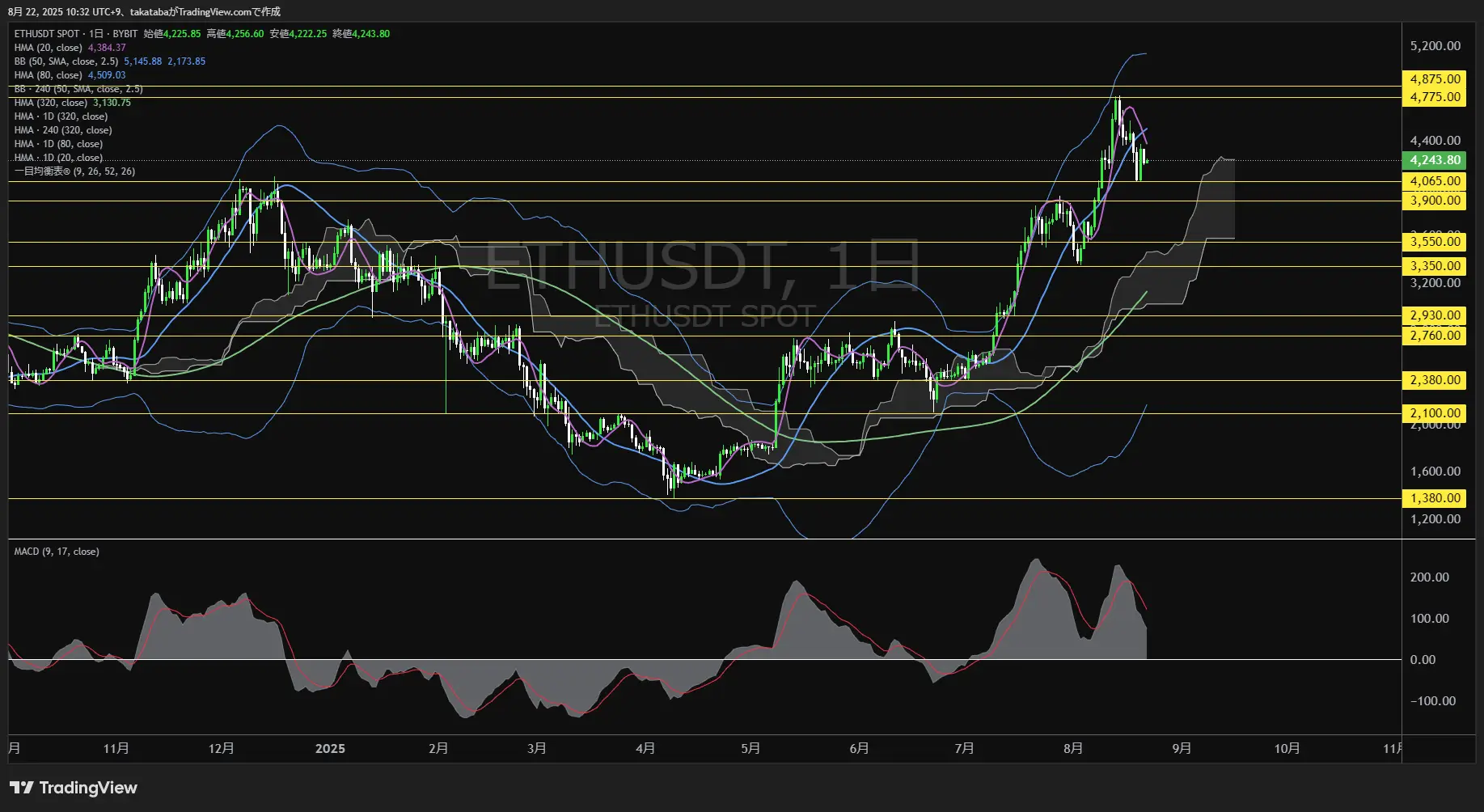Screen dimensions: 1484x812
Task: Click the 始値 4,225.85 open value
Action: click(172, 34)
